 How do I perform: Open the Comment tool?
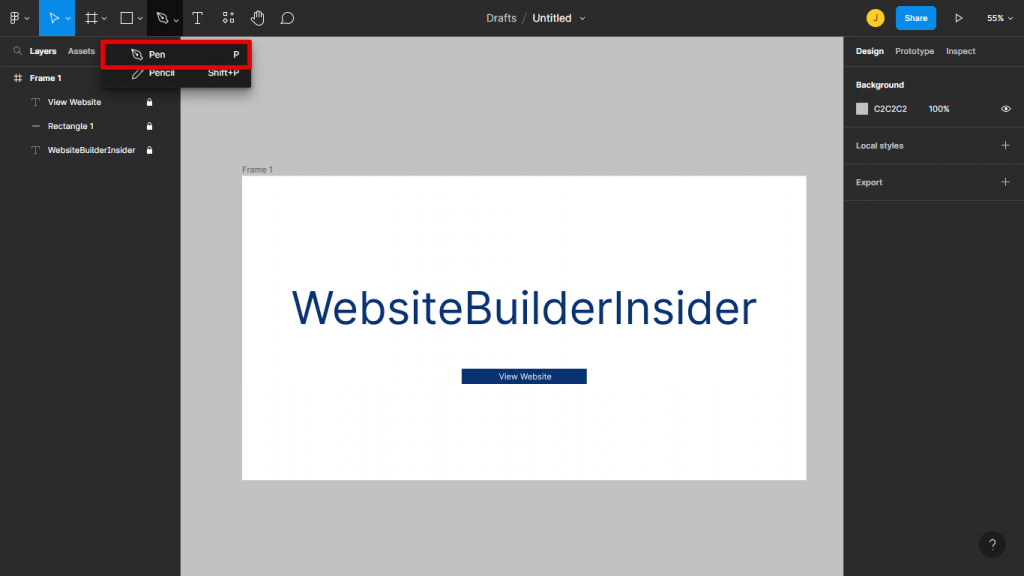(288, 17)
